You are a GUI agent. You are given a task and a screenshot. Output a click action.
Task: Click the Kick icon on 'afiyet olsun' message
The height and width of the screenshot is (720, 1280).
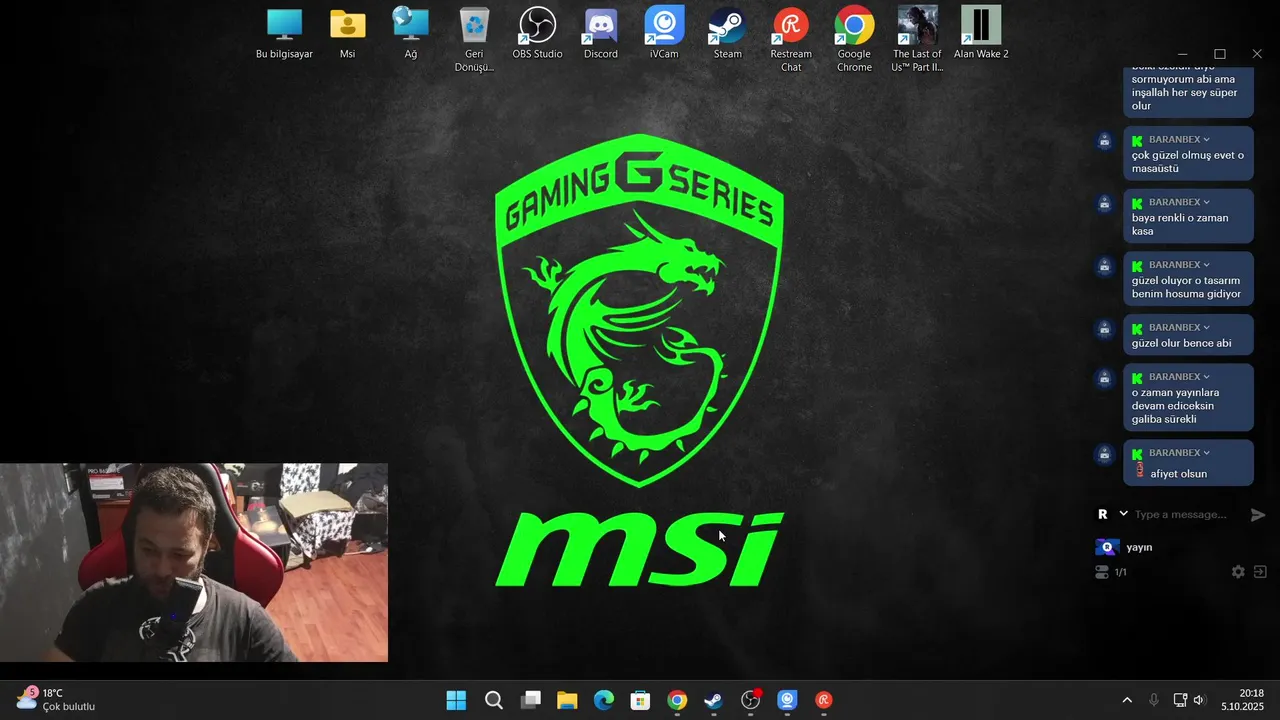(1137, 453)
